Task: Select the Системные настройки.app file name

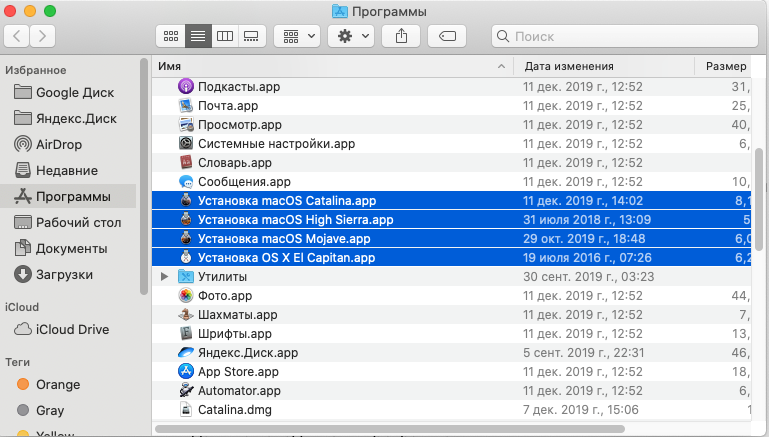Action: click(x=276, y=144)
